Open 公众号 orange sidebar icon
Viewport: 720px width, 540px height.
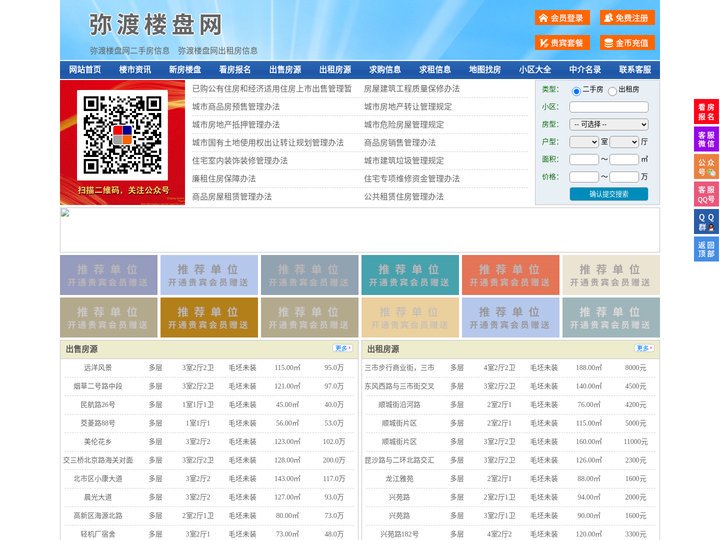coord(706,167)
